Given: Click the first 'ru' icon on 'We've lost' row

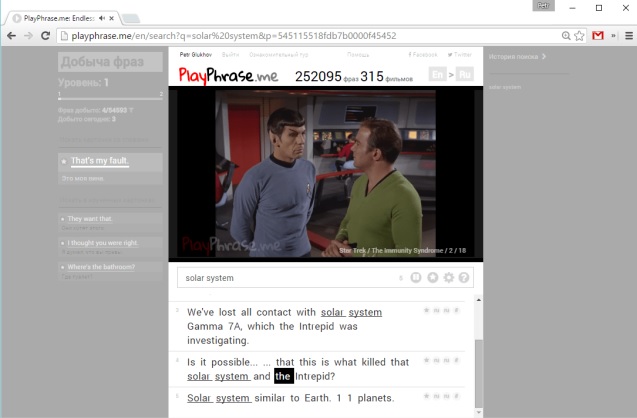Looking at the screenshot, I should pos(436,310).
